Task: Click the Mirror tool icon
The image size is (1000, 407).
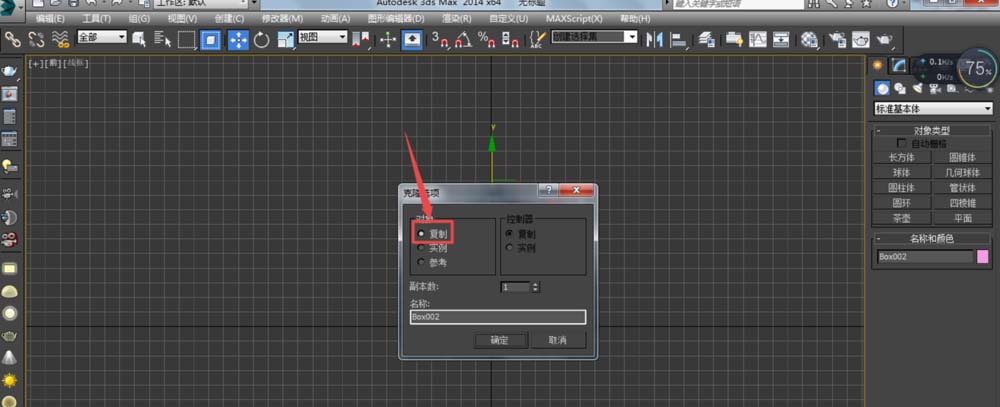Action: 655,40
